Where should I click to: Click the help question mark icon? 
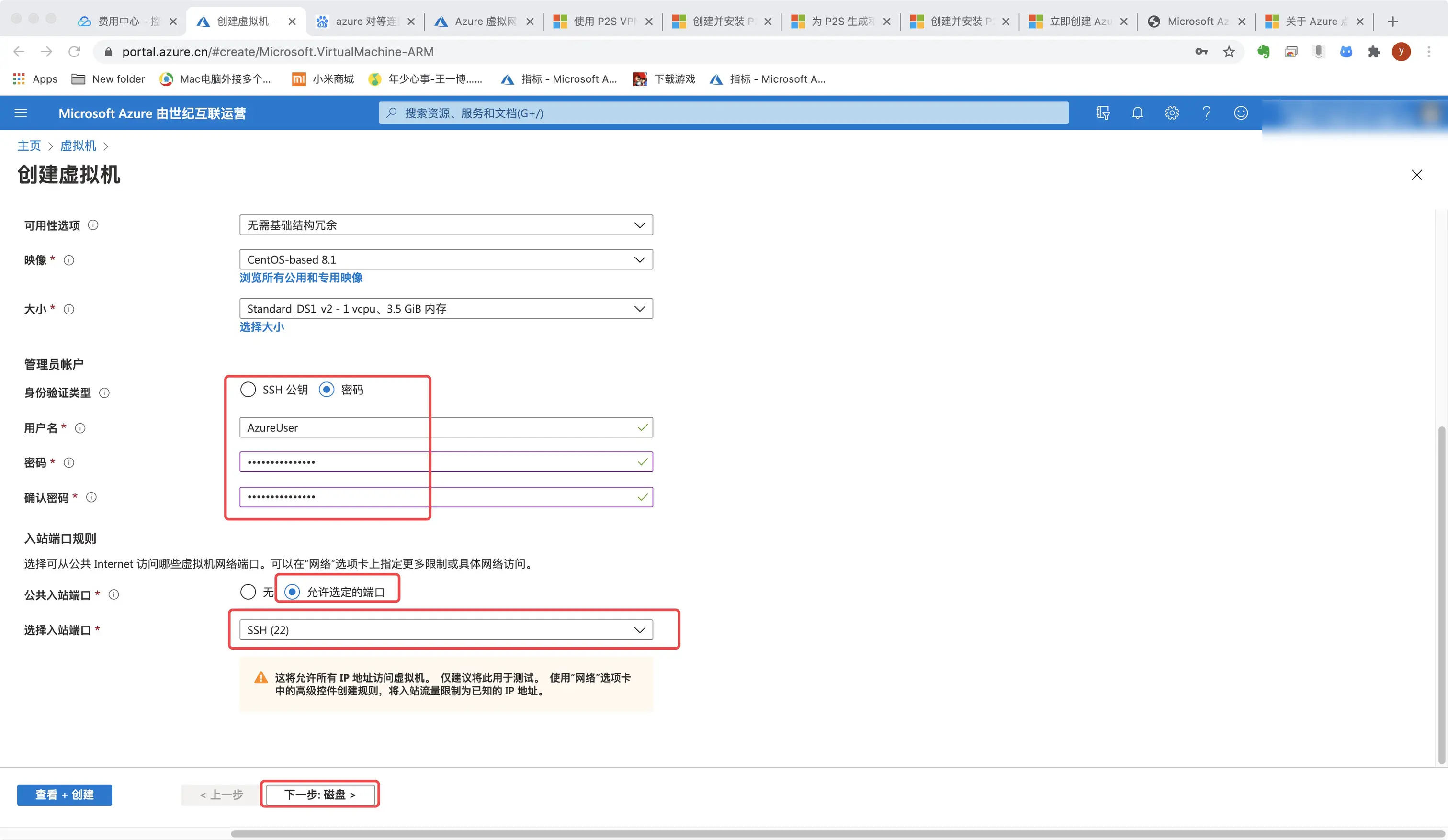point(1206,113)
